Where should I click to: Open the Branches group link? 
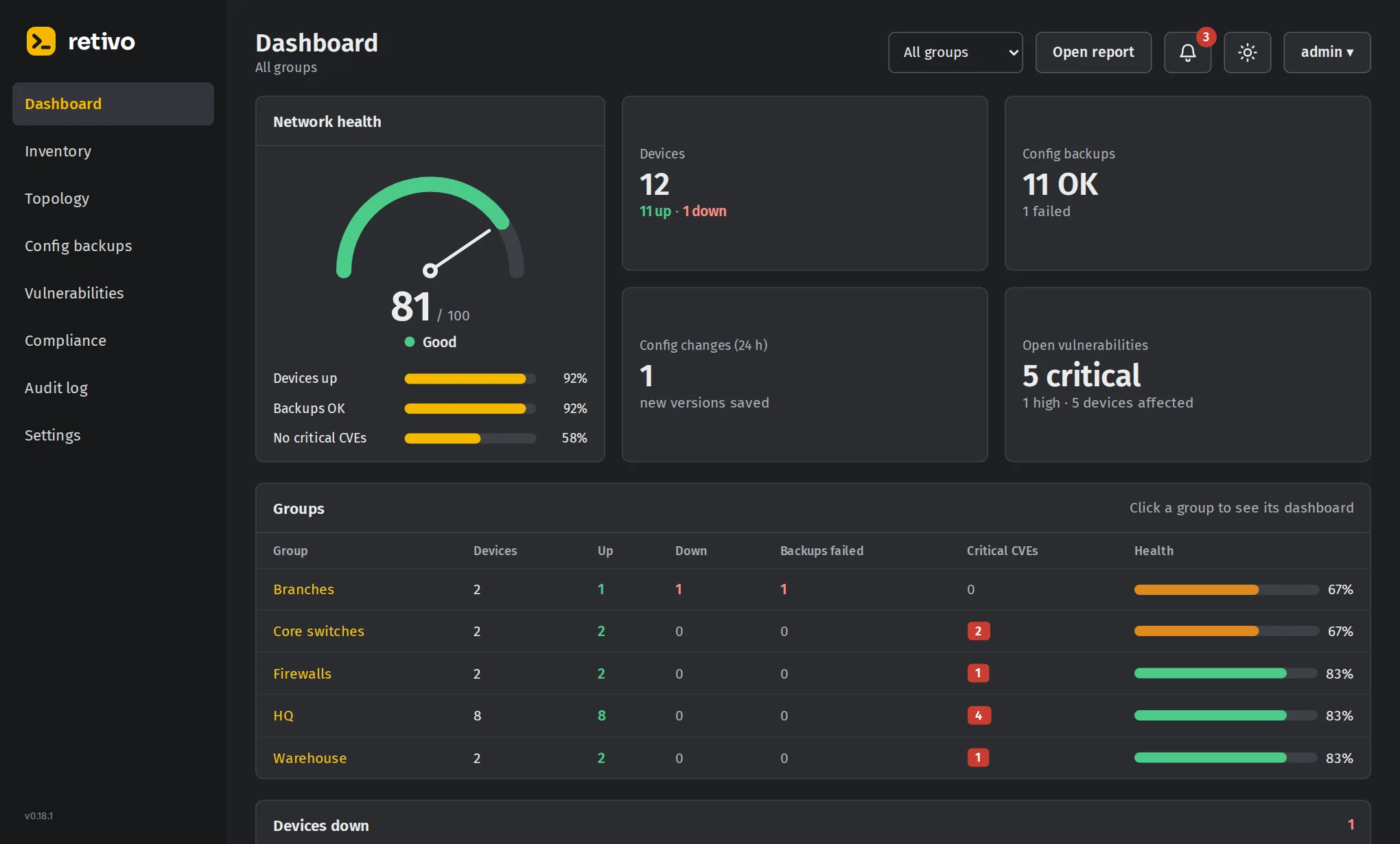(303, 589)
